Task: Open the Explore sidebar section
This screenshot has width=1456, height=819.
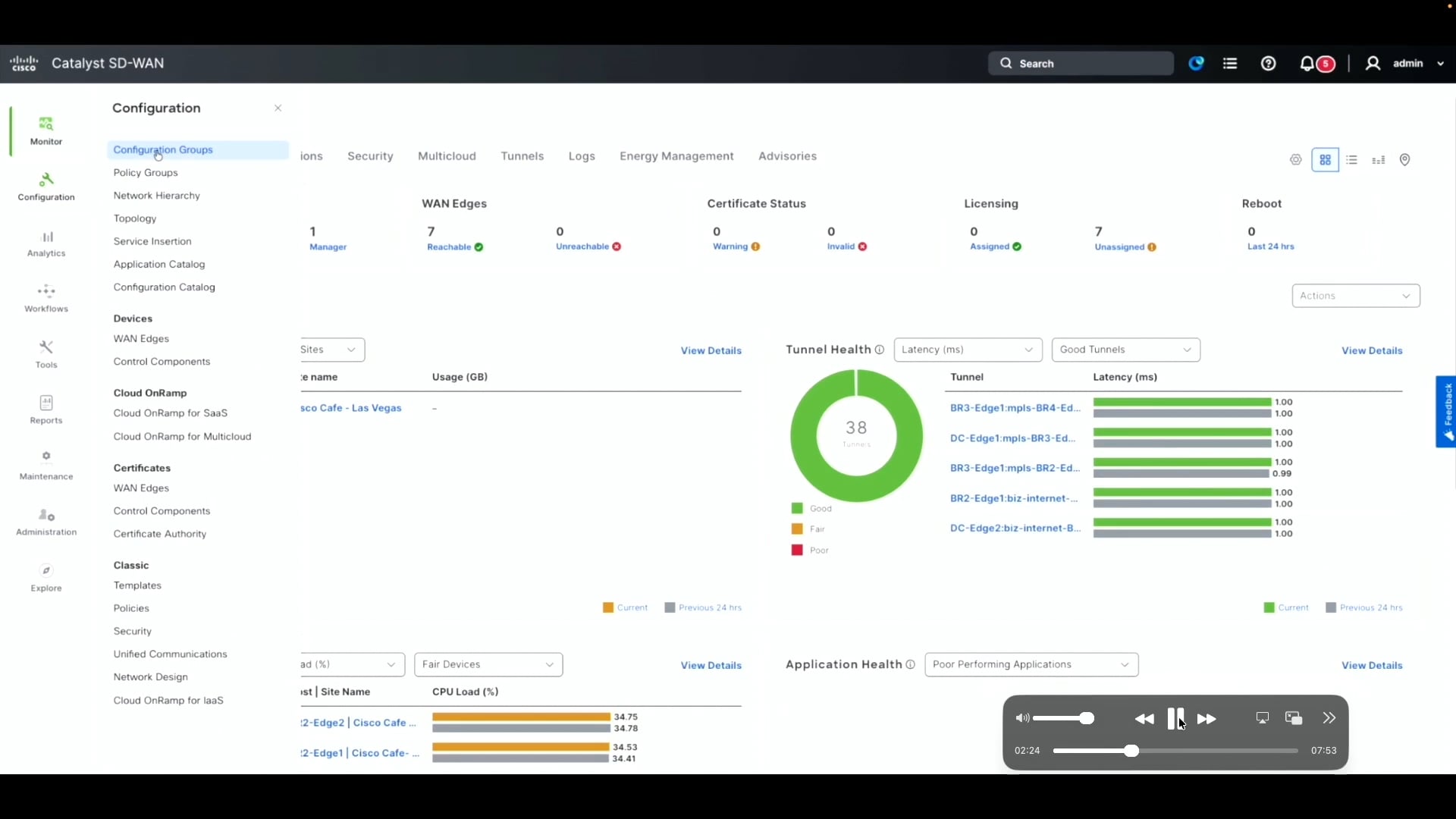Action: (46, 578)
